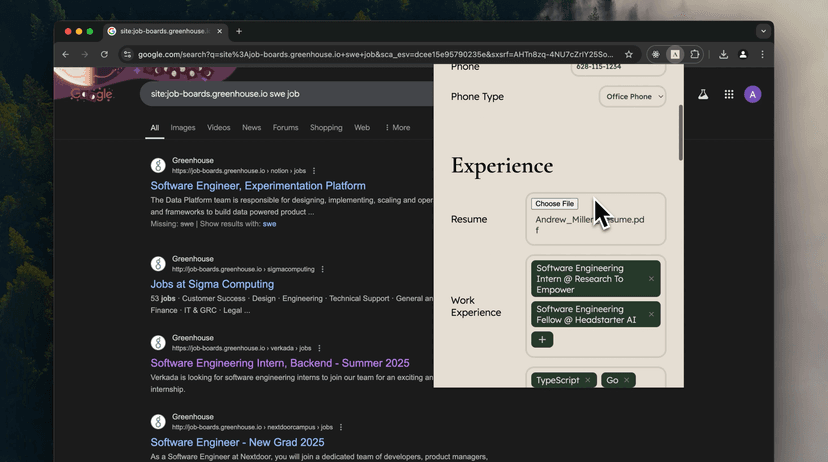Click the Google search query field
Viewport: 828px width, 462px height.
click(x=280, y=94)
